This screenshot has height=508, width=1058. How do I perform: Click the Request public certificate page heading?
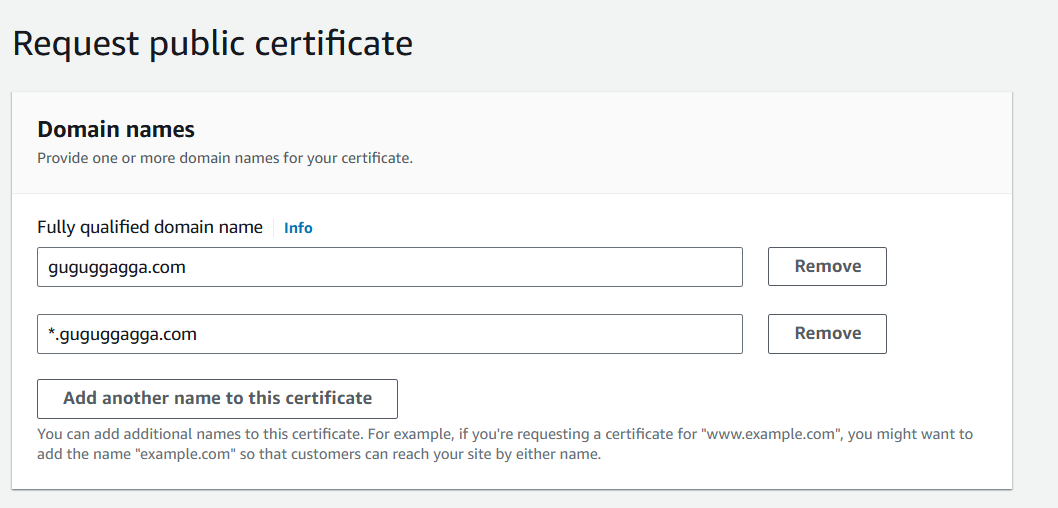click(x=212, y=44)
